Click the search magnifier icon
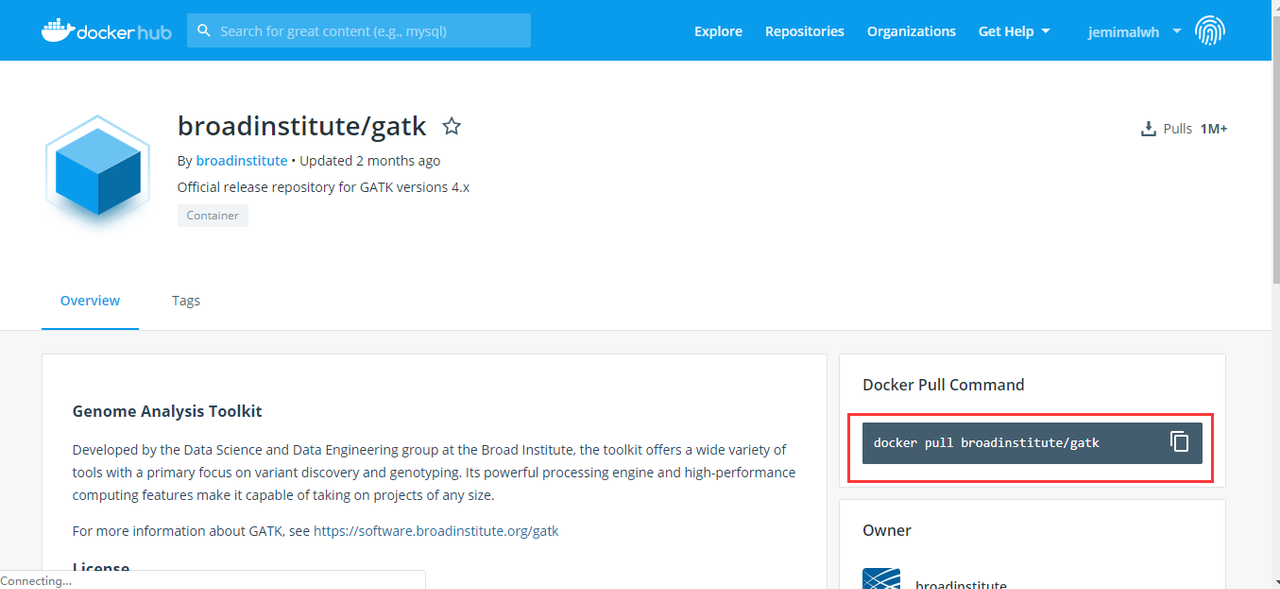Viewport: 1280px width, 589px height. point(204,31)
